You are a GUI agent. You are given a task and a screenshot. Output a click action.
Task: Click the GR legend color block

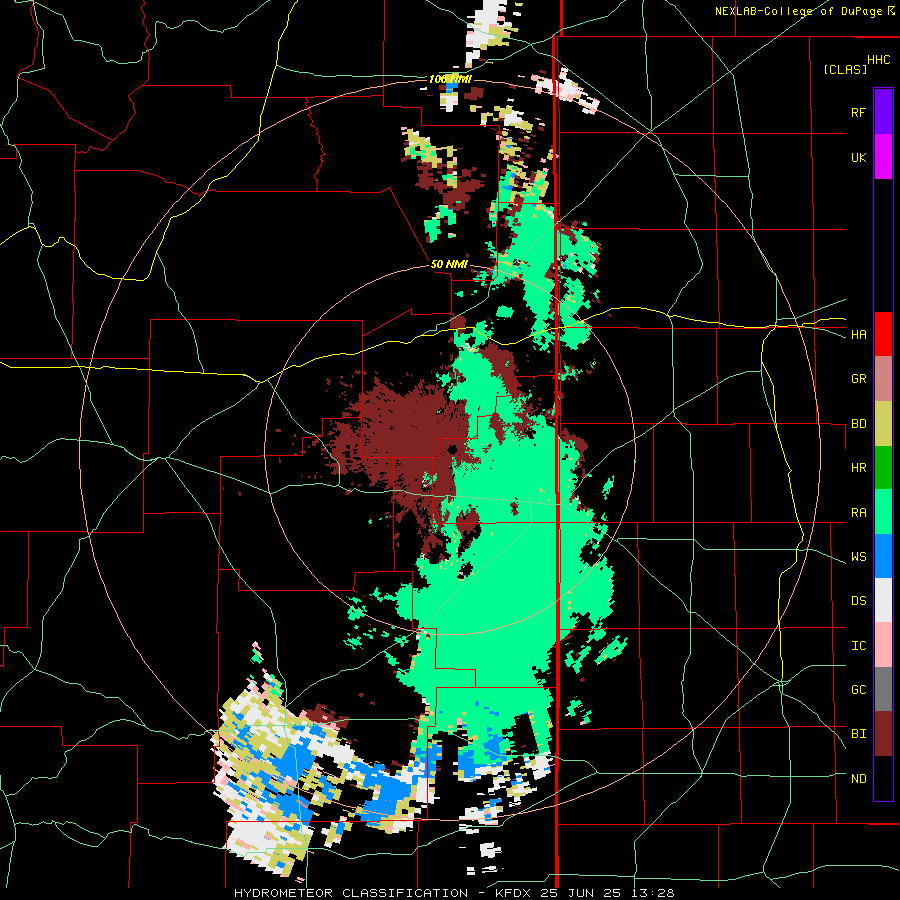click(883, 379)
